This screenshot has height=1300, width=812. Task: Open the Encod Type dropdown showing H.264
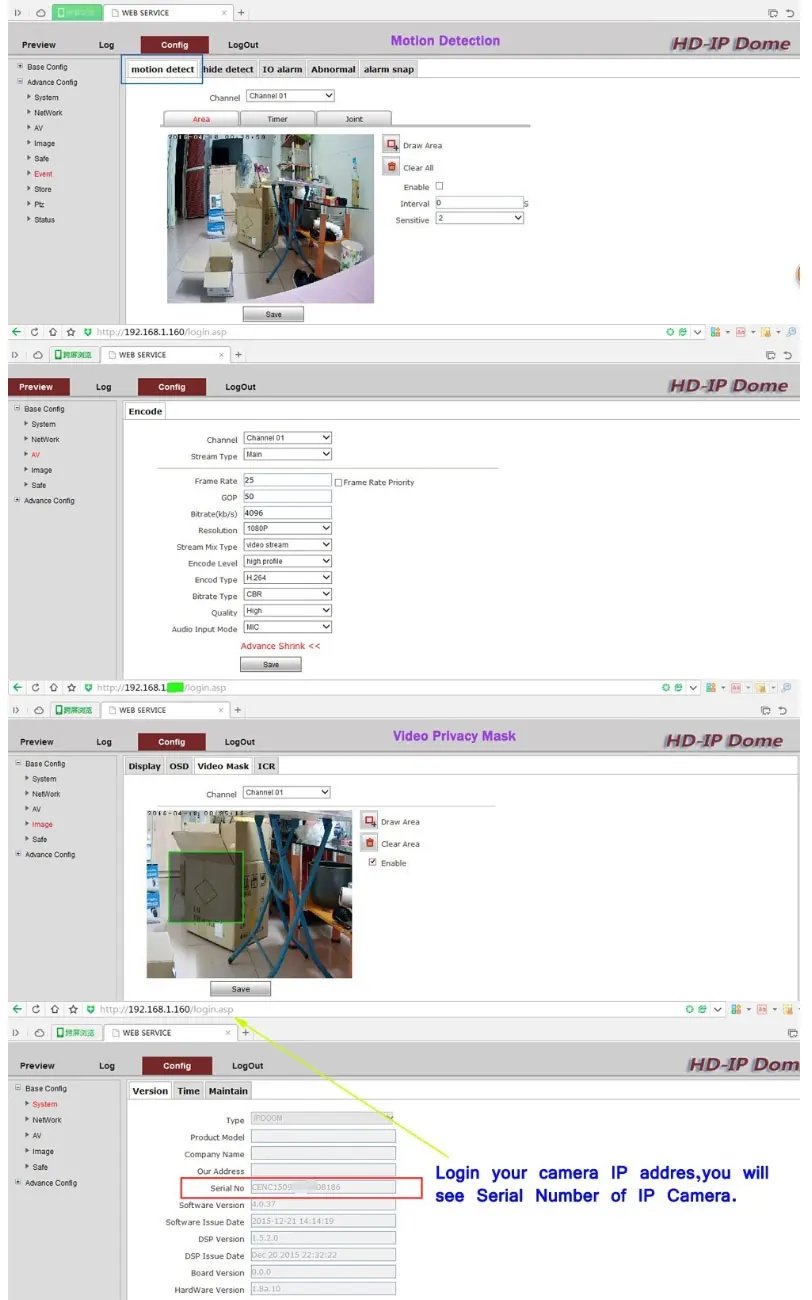[287, 578]
